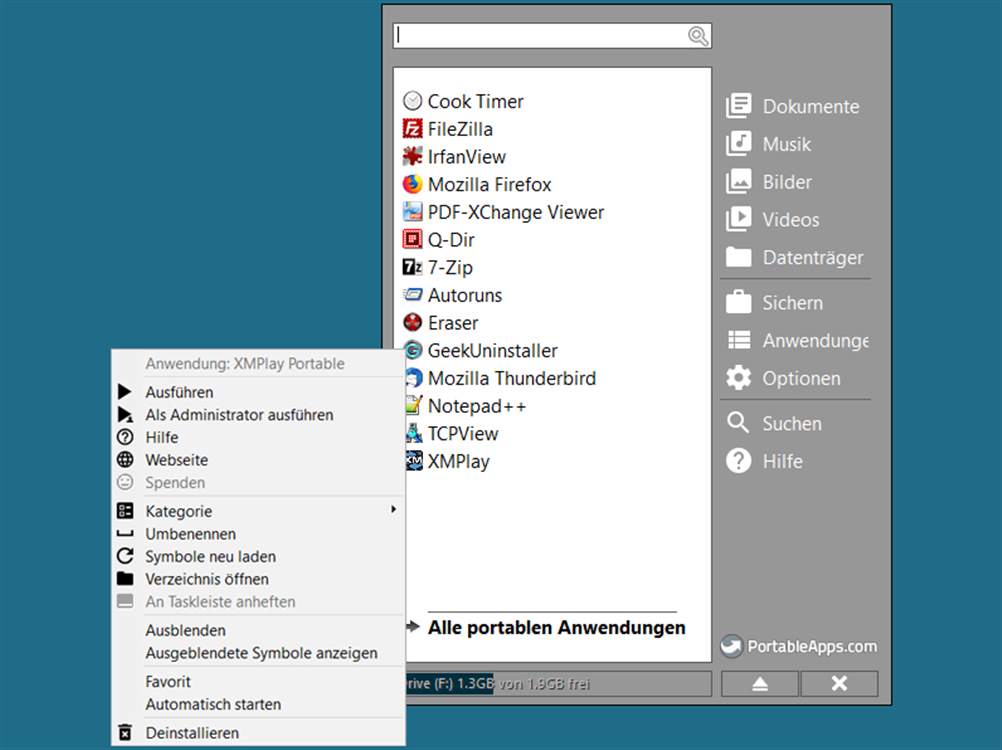Click the Datenträger folder icon
The image size is (1002, 750).
tap(739, 257)
